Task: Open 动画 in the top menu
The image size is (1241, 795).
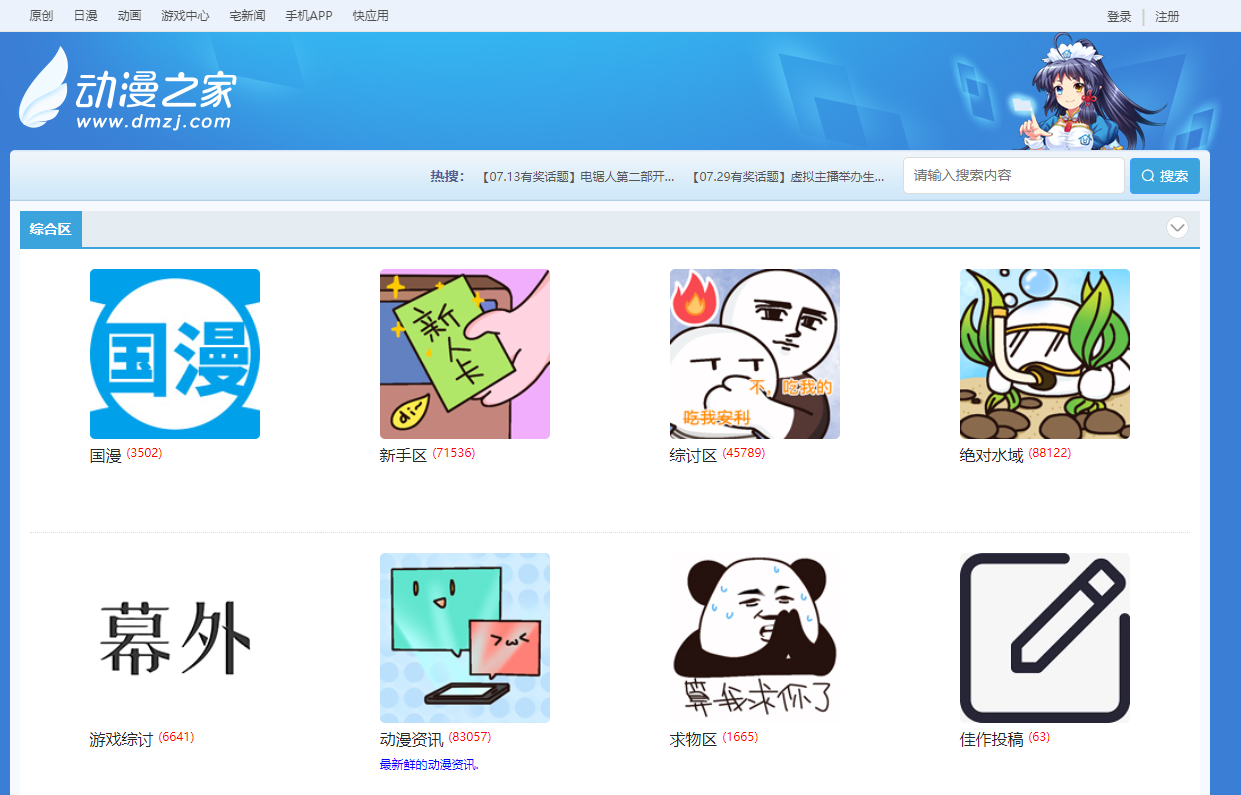Action: click(x=129, y=16)
